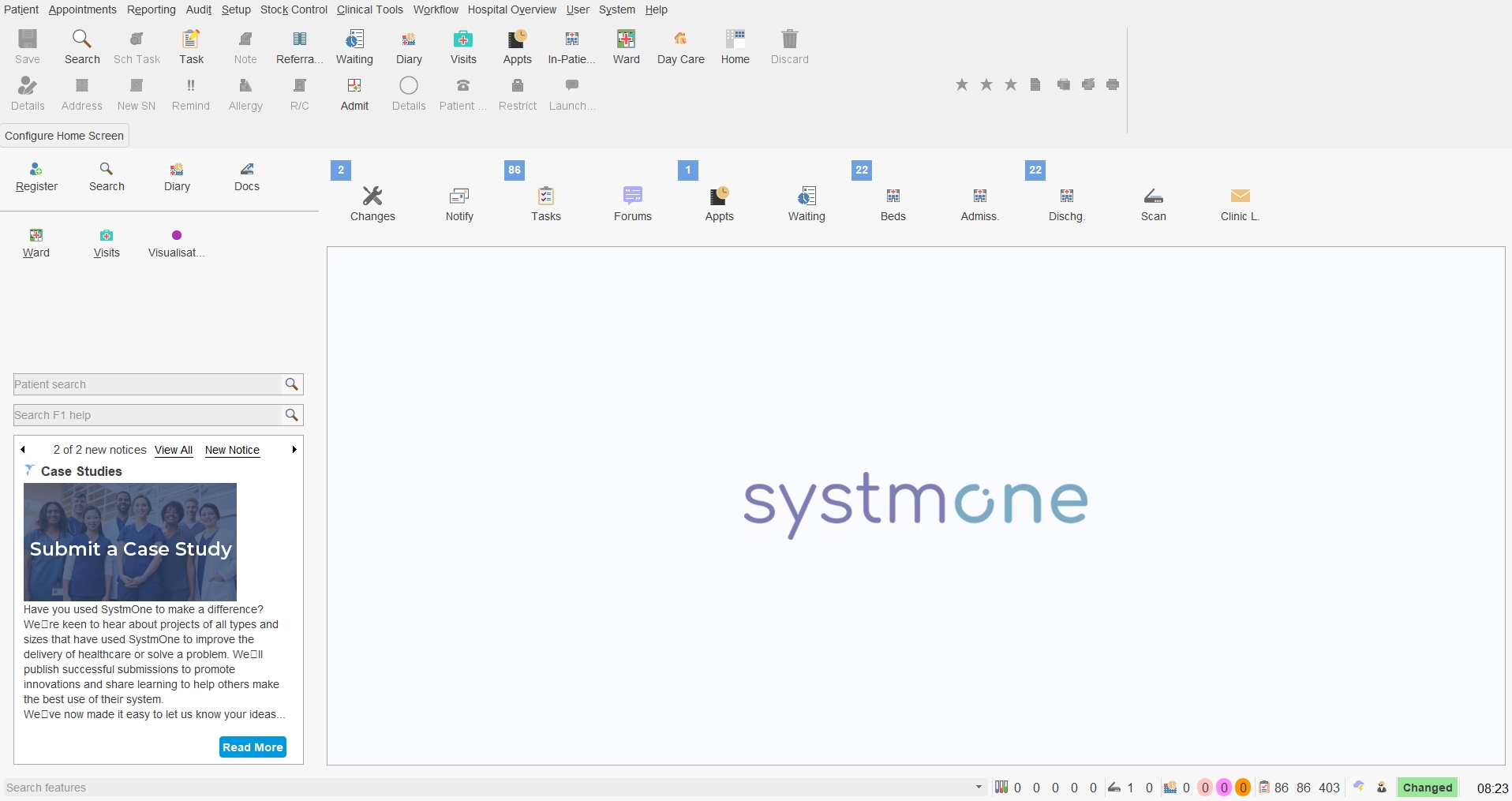The image size is (1512, 801).
Task: Go to the next notice arrow
Action: (x=294, y=450)
